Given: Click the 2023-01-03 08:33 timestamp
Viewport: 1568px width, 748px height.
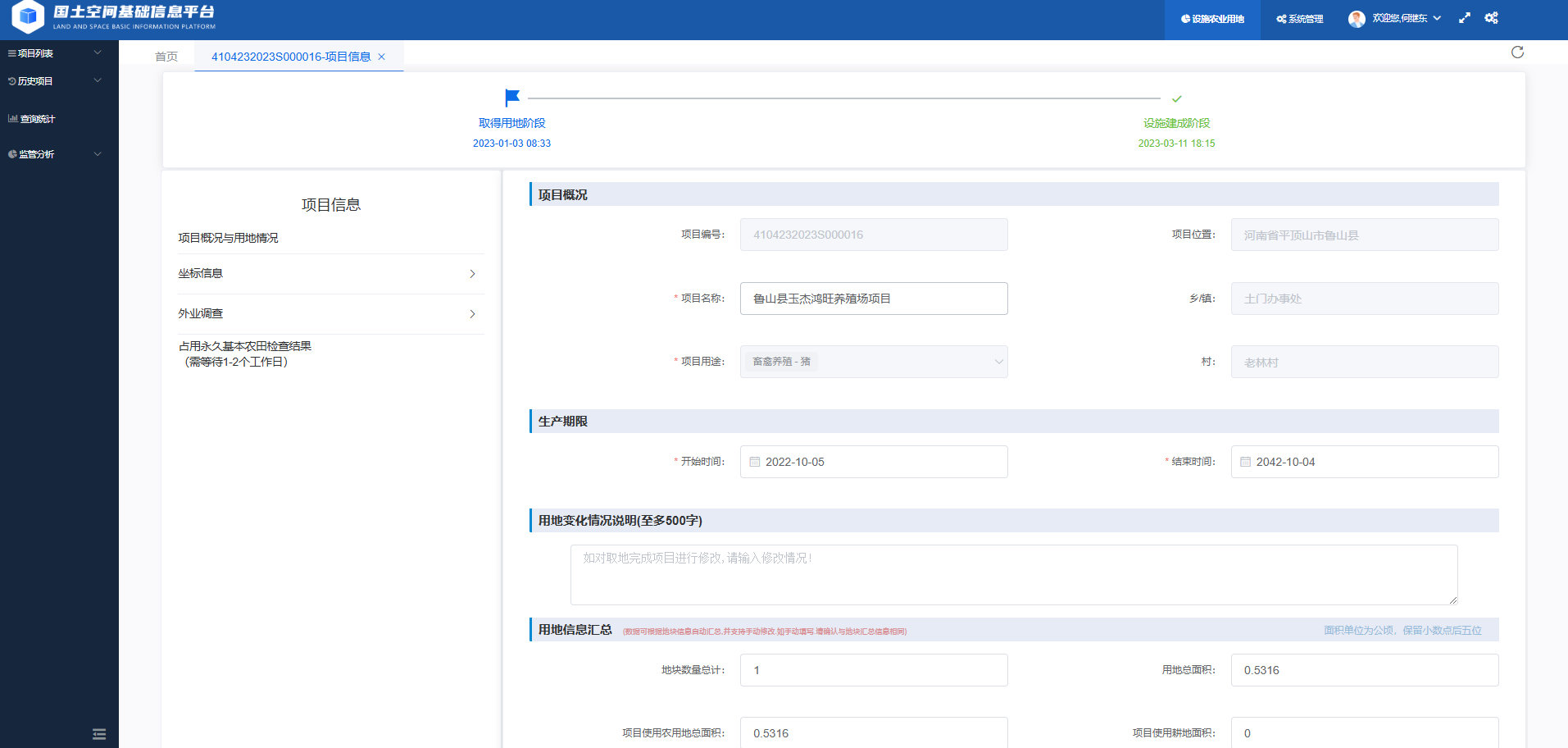Looking at the screenshot, I should pyautogui.click(x=512, y=144).
